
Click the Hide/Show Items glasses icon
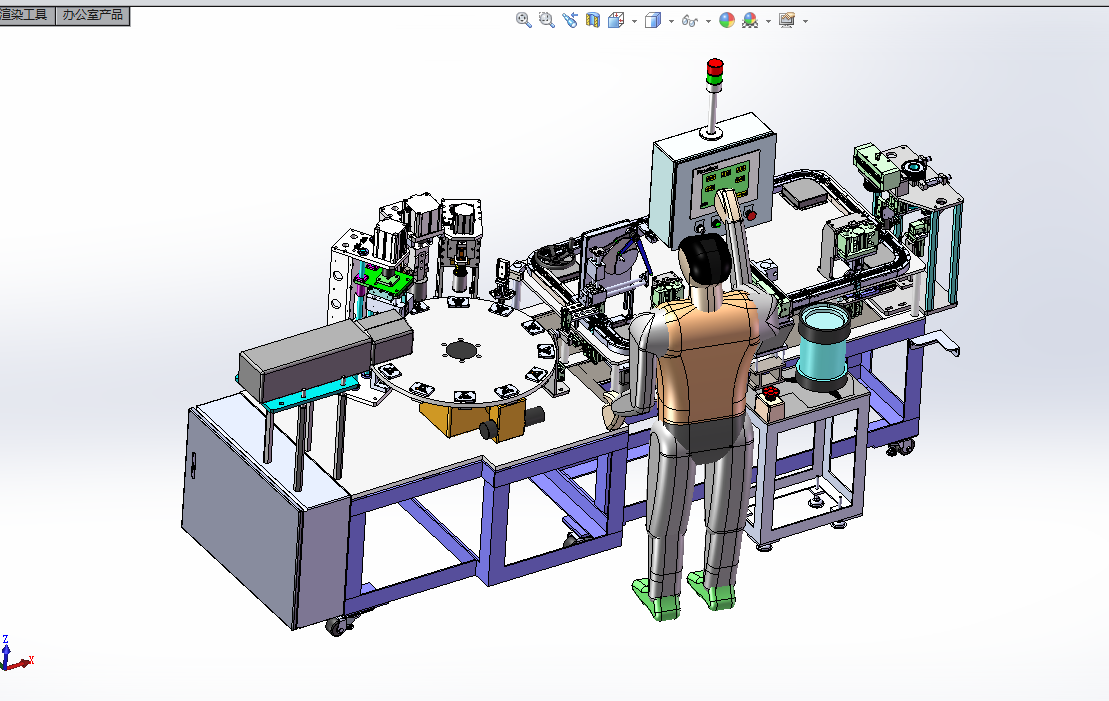(689, 19)
